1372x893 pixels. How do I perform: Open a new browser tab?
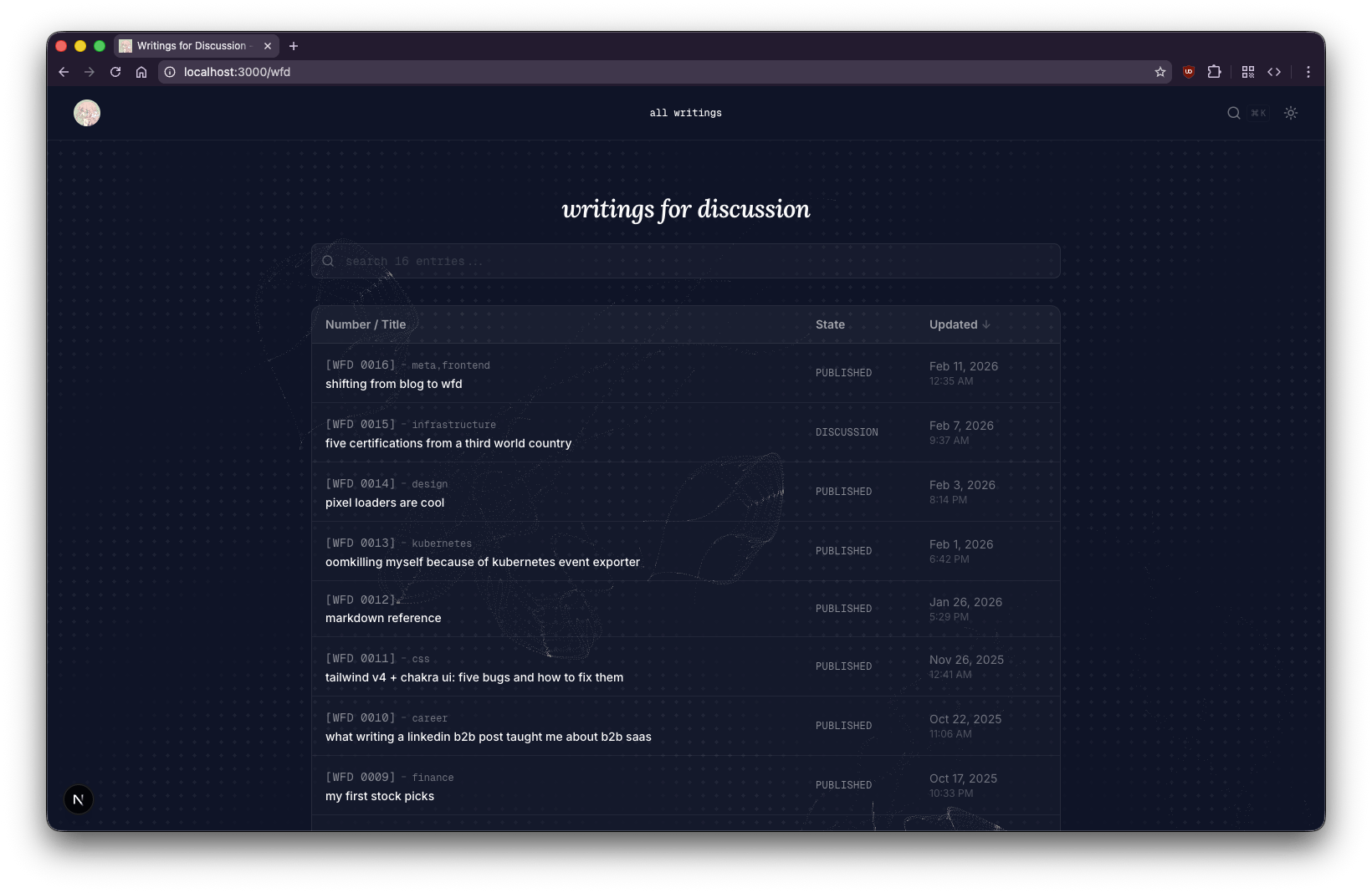(294, 46)
